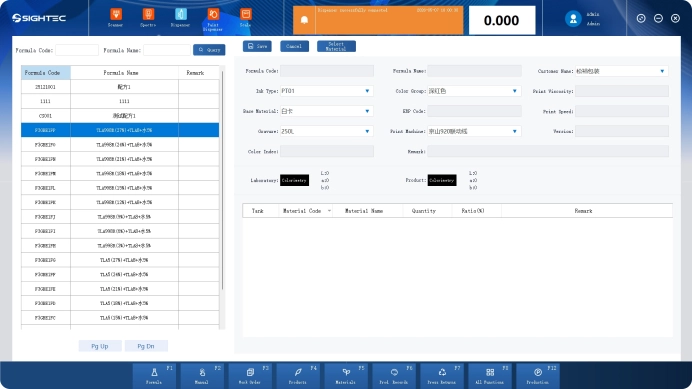Click the Quantity column header
Screen dimensions: 692x389
427,211
